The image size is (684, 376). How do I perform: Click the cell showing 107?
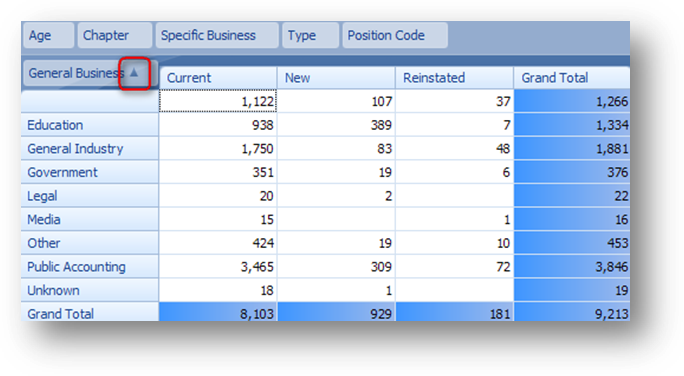[336, 102]
